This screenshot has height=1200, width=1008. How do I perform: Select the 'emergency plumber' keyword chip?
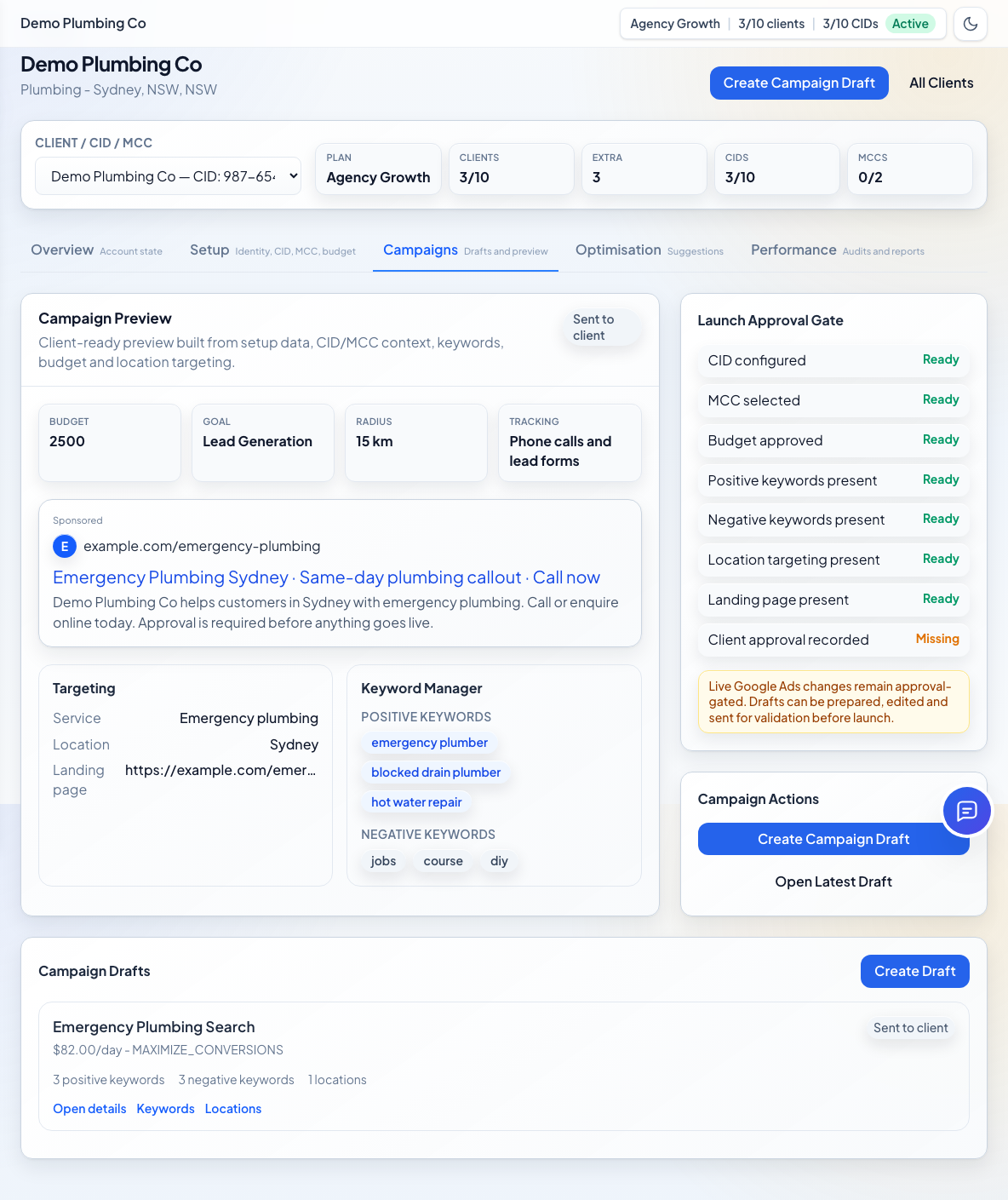(430, 743)
